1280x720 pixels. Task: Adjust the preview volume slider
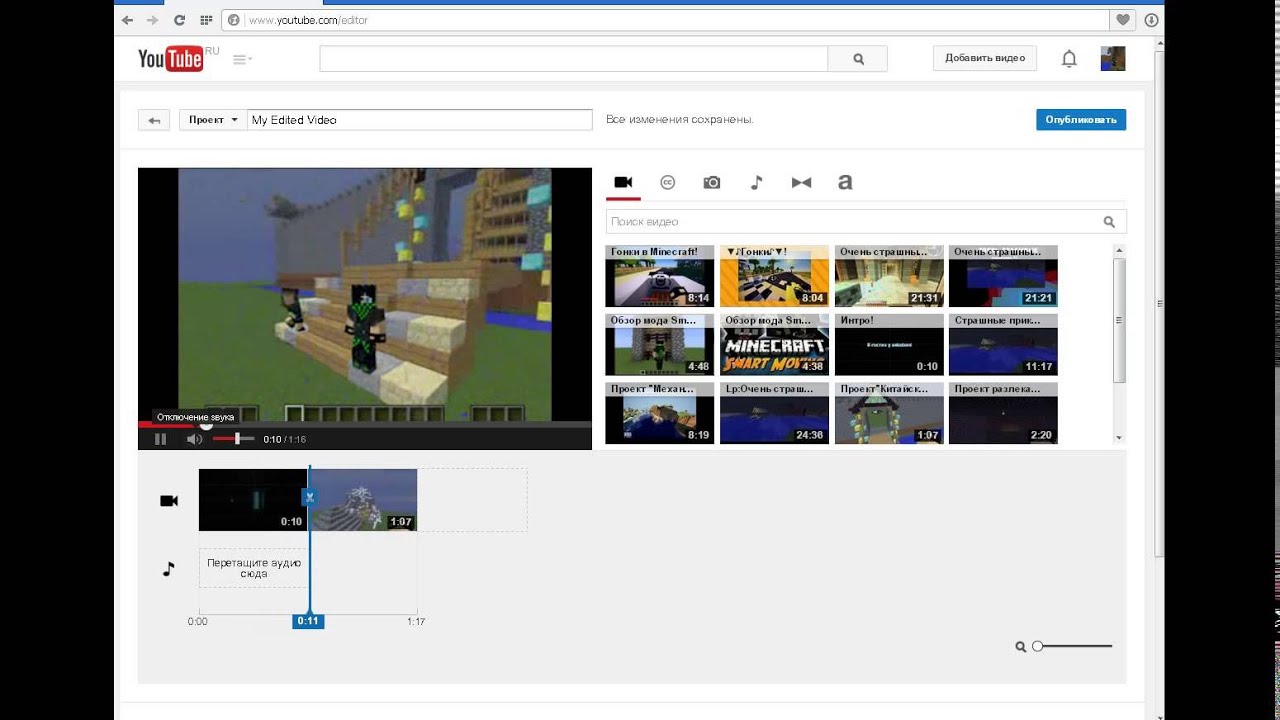[x=233, y=439]
